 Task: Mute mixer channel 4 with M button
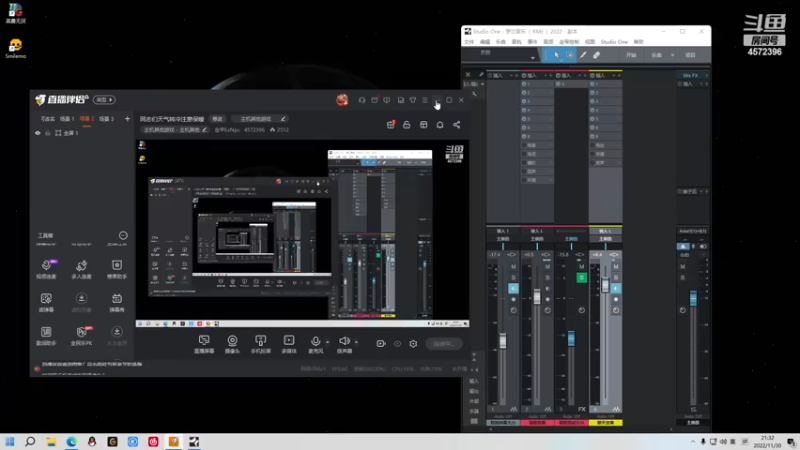616,266
